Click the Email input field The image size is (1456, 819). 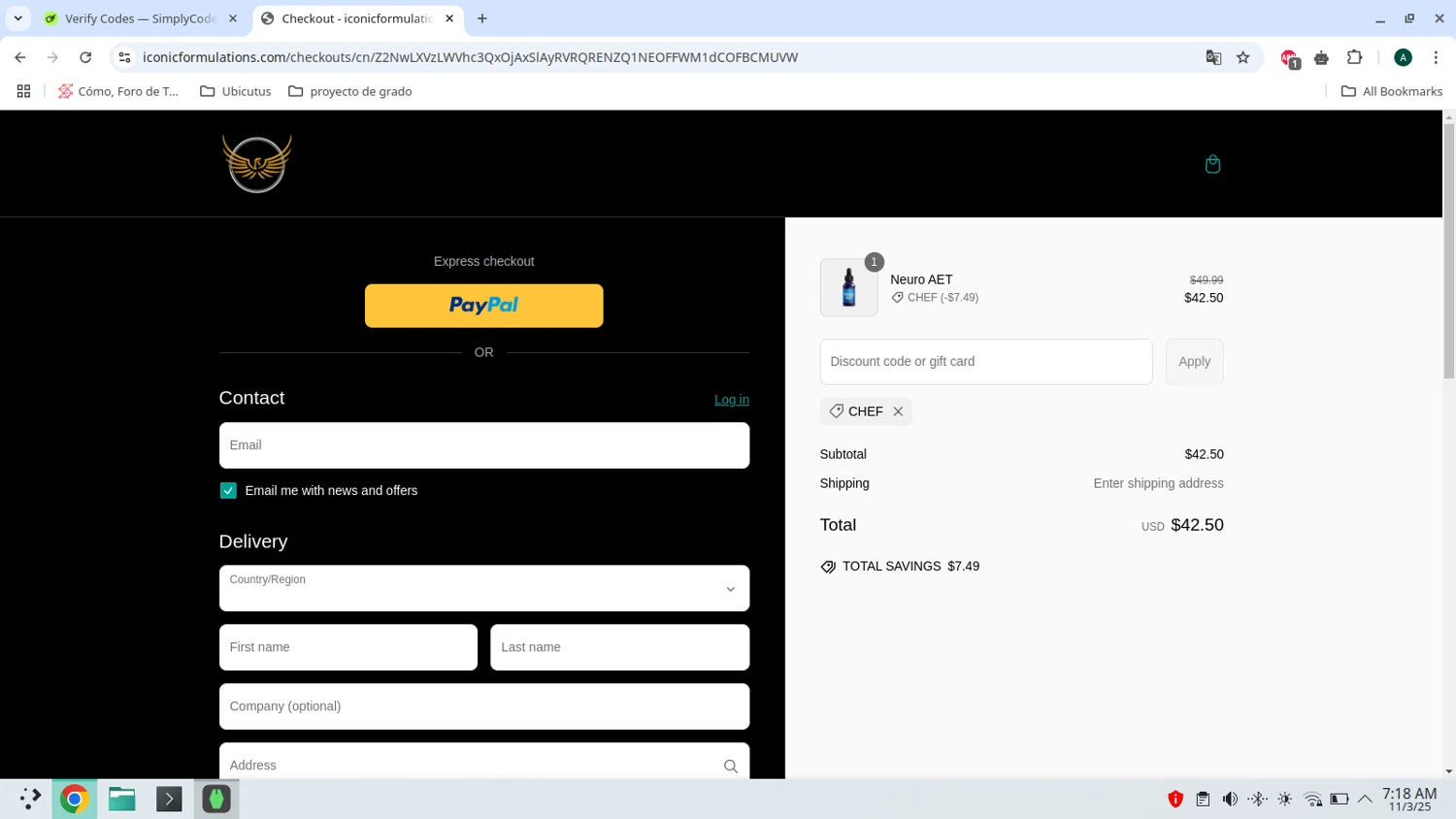[484, 445]
